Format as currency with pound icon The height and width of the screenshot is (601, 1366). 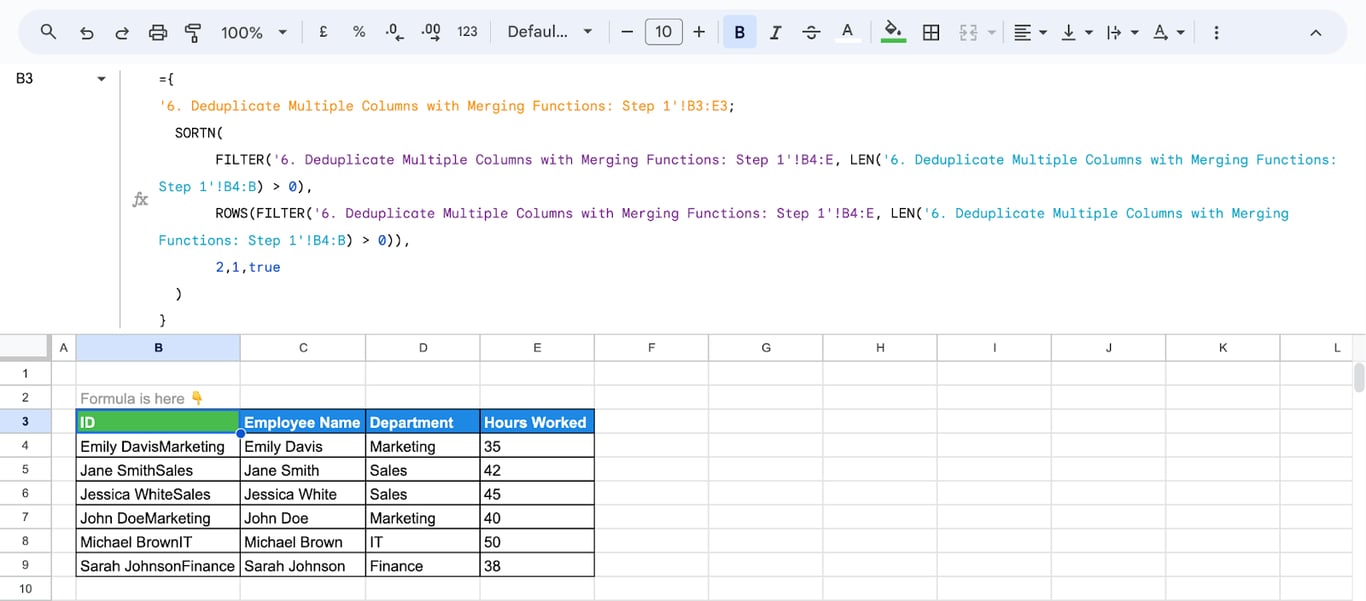tap(323, 32)
